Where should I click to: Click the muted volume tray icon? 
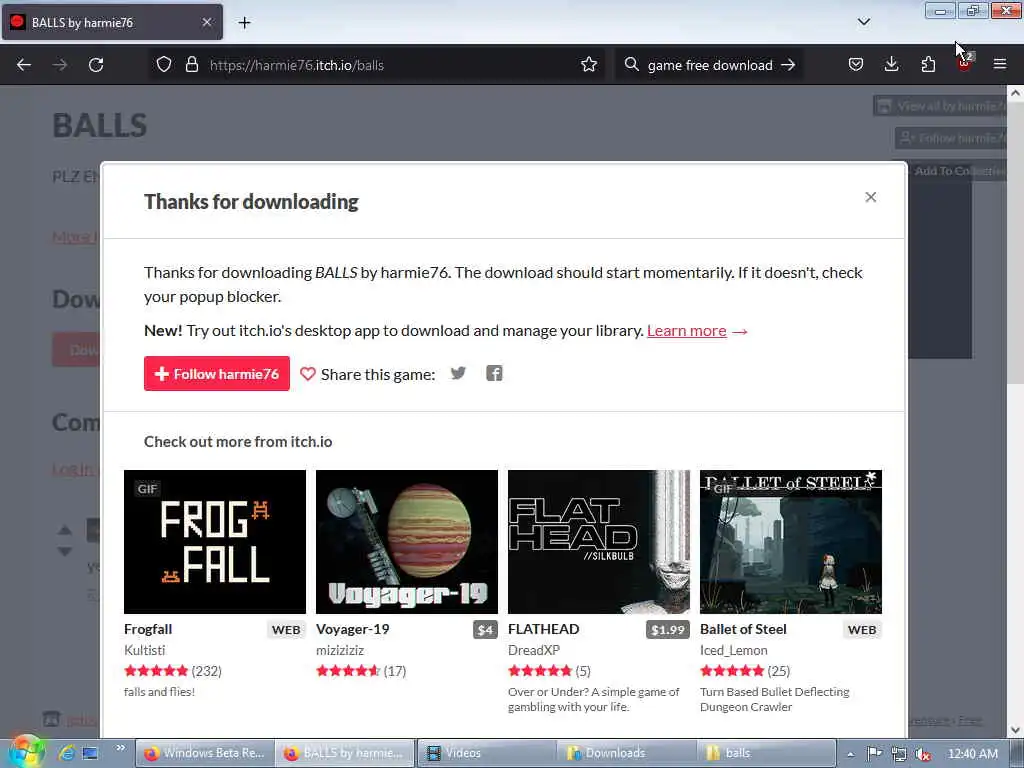[923, 754]
